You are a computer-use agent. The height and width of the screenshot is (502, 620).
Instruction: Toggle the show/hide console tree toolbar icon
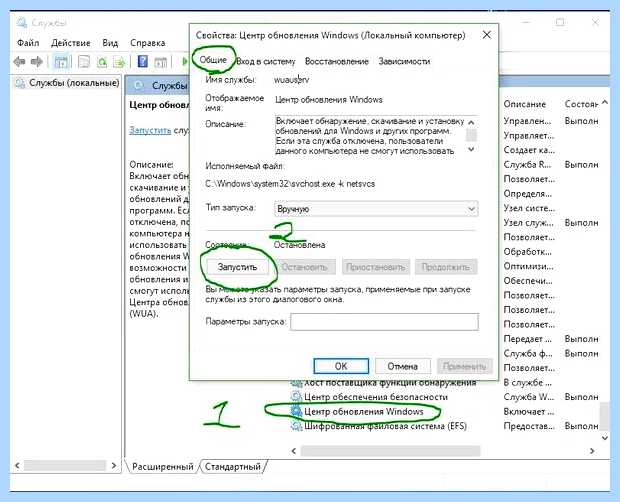(x=61, y=62)
